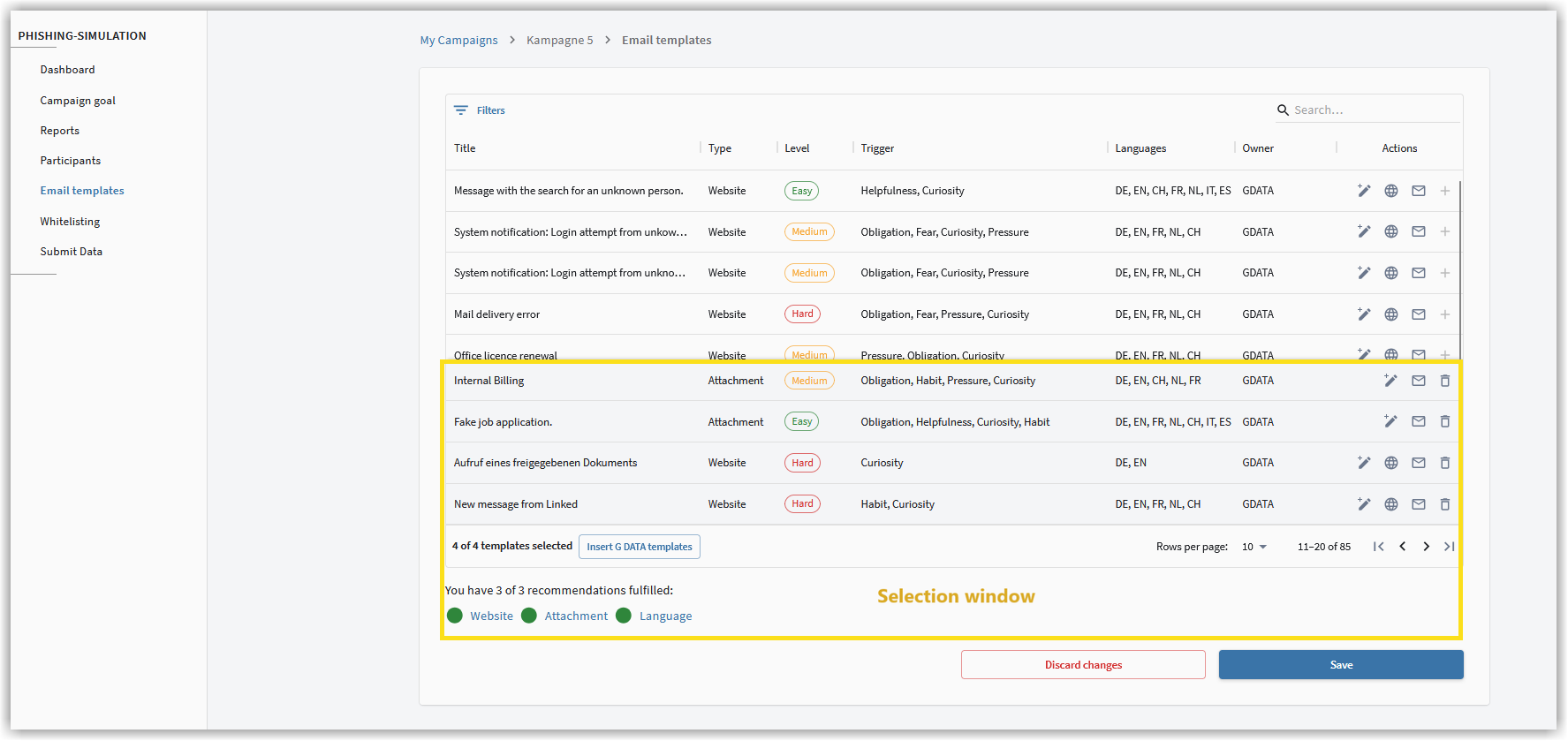Sort by Level column header
1568x741 pixels.
click(x=797, y=148)
